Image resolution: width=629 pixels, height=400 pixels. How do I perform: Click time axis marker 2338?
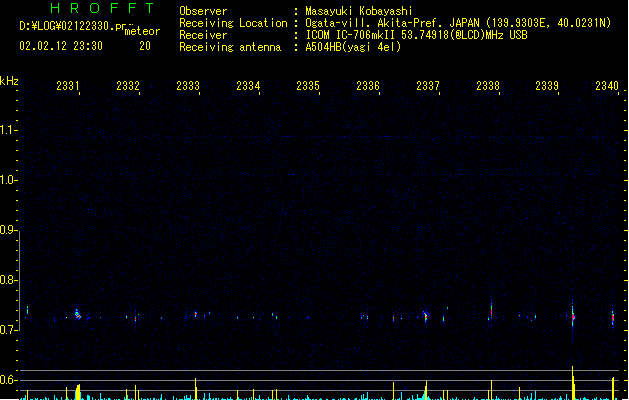click(488, 86)
